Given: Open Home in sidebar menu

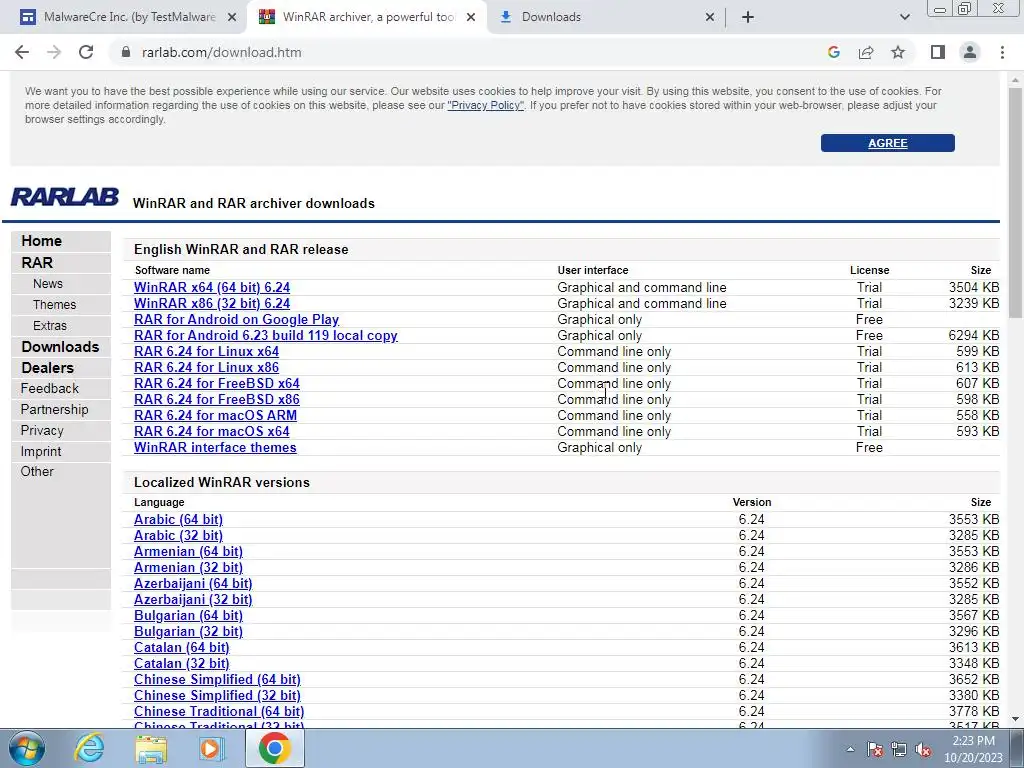Looking at the screenshot, I should click(41, 240).
